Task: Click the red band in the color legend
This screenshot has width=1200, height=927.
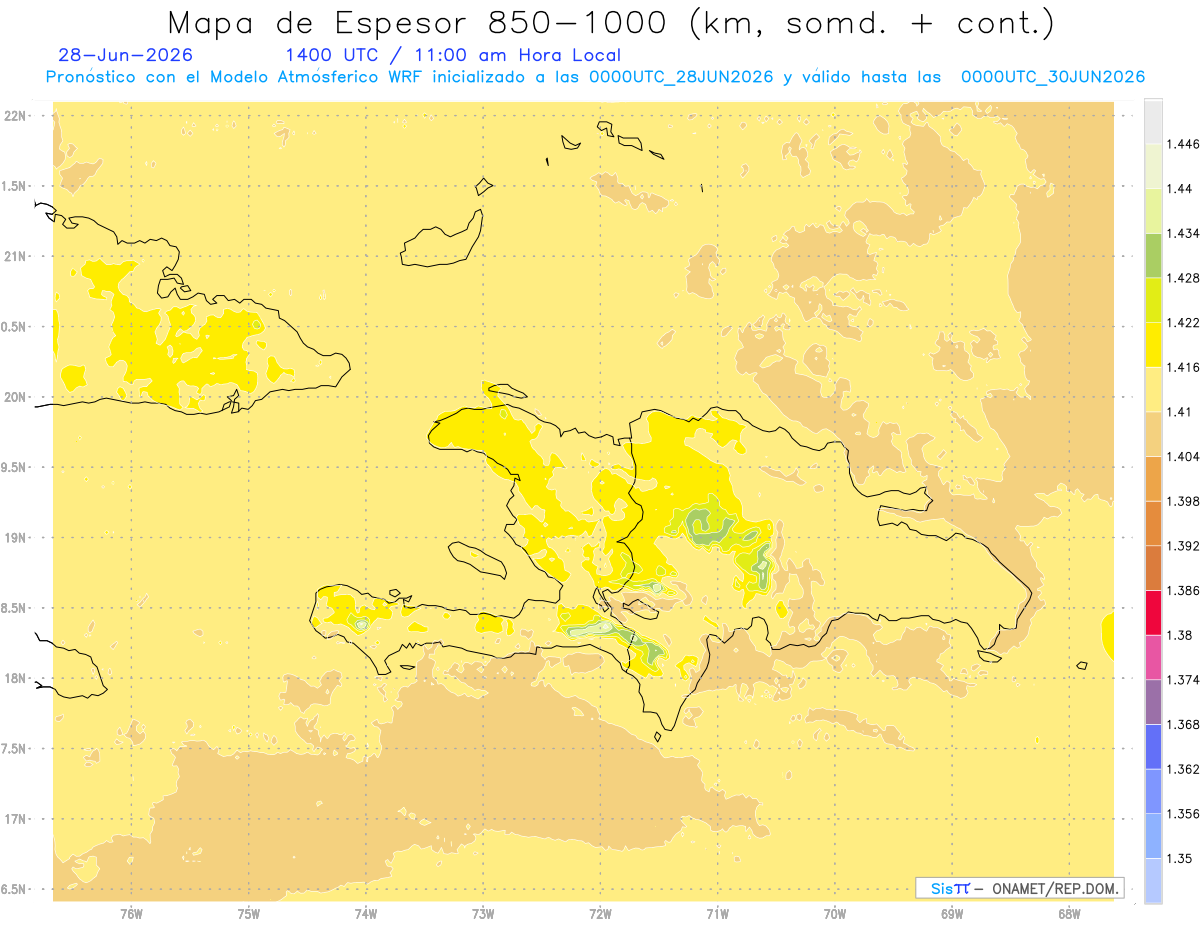Action: tap(1153, 612)
